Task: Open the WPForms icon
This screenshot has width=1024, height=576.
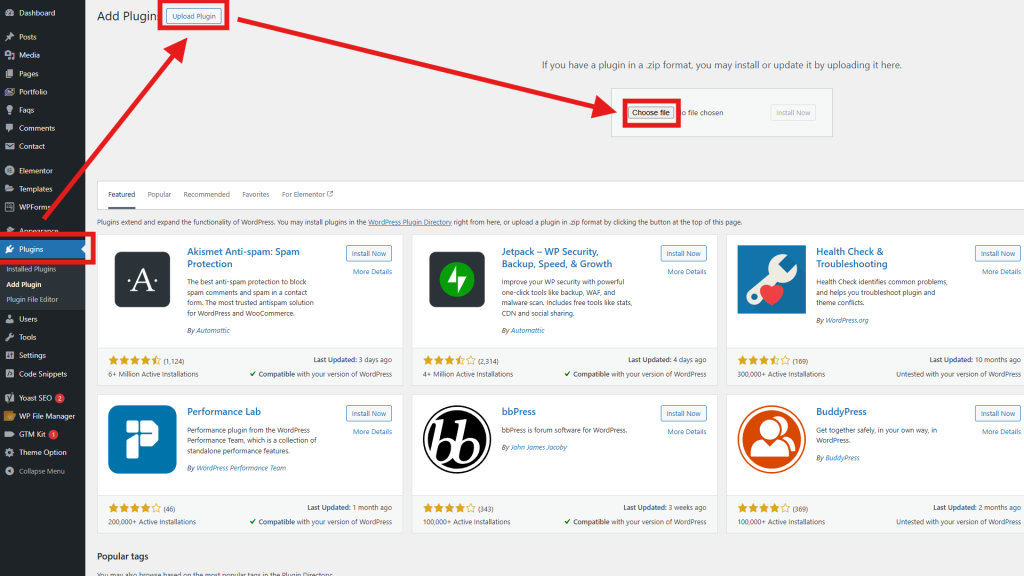Action: tap(10, 207)
